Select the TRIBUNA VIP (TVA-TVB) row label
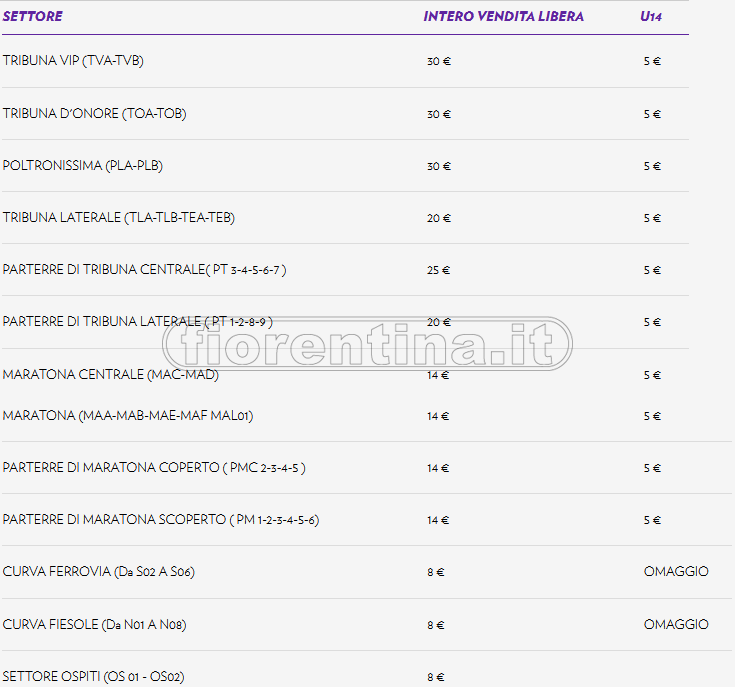The height and width of the screenshot is (687, 735). (x=73, y=61)
